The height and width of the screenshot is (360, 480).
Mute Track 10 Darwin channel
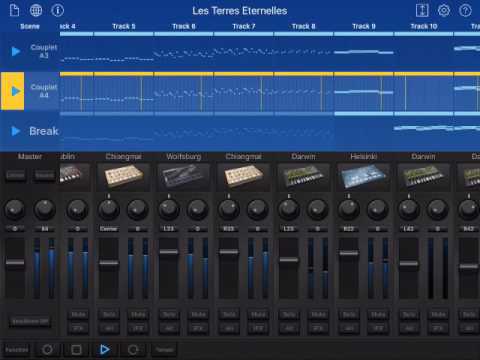438,314
